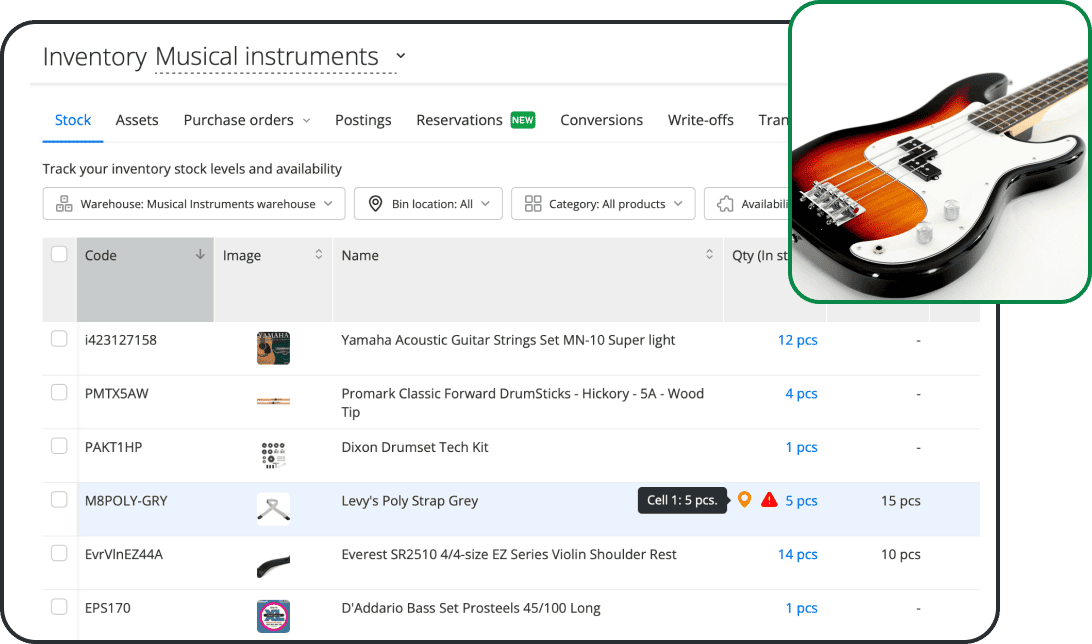Click the Availability filter icon
Viewport: 1092px width, 644px height.
(x=723, y=203)
